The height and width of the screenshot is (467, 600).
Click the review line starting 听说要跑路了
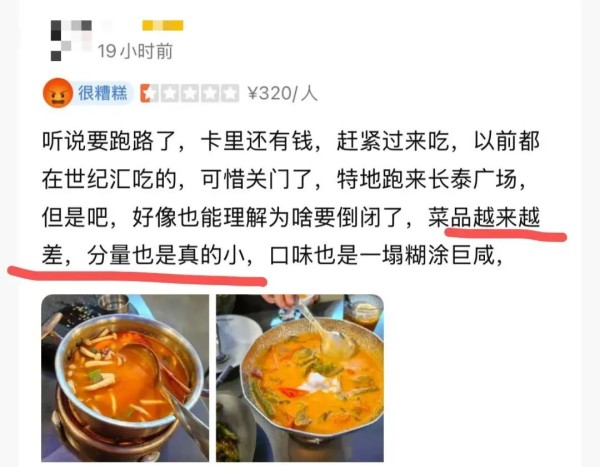tap(291, 141)
